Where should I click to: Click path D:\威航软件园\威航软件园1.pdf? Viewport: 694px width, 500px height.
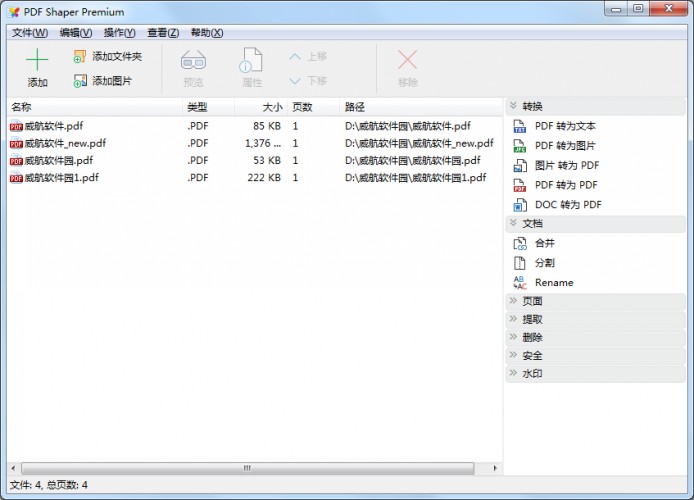click(x=415, y=178)
